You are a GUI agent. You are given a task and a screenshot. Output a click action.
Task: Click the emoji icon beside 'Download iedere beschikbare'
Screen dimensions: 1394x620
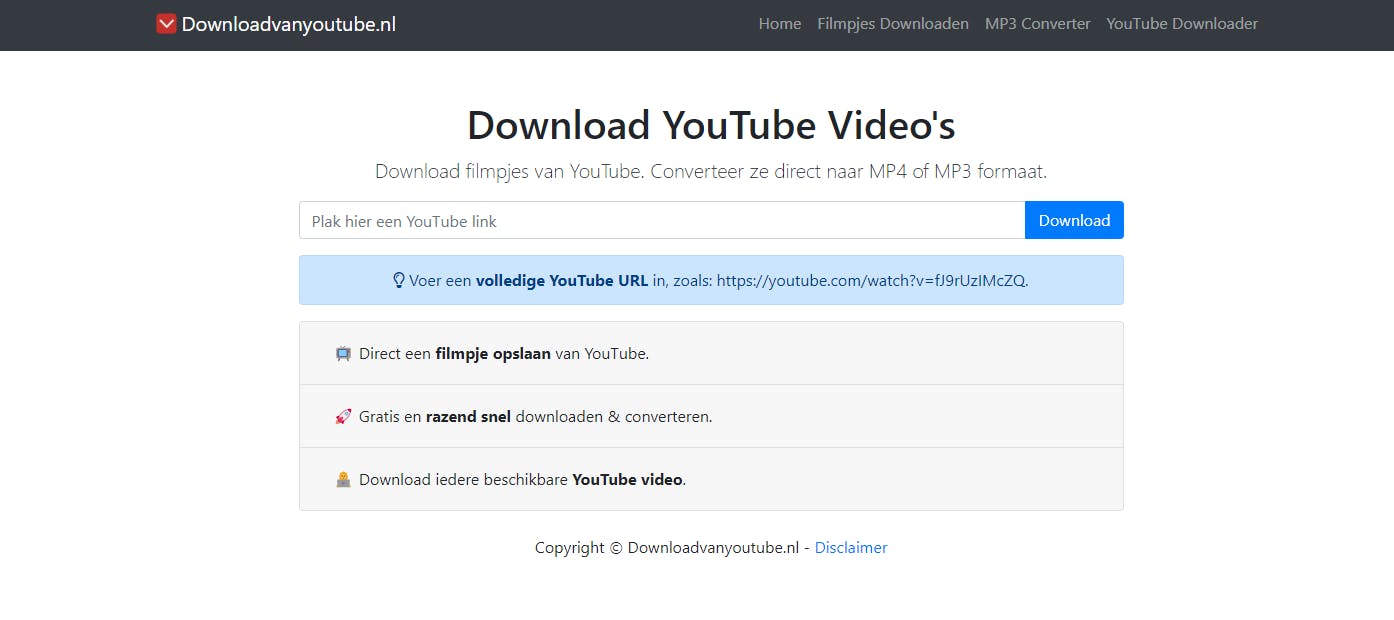coord(343,479)
